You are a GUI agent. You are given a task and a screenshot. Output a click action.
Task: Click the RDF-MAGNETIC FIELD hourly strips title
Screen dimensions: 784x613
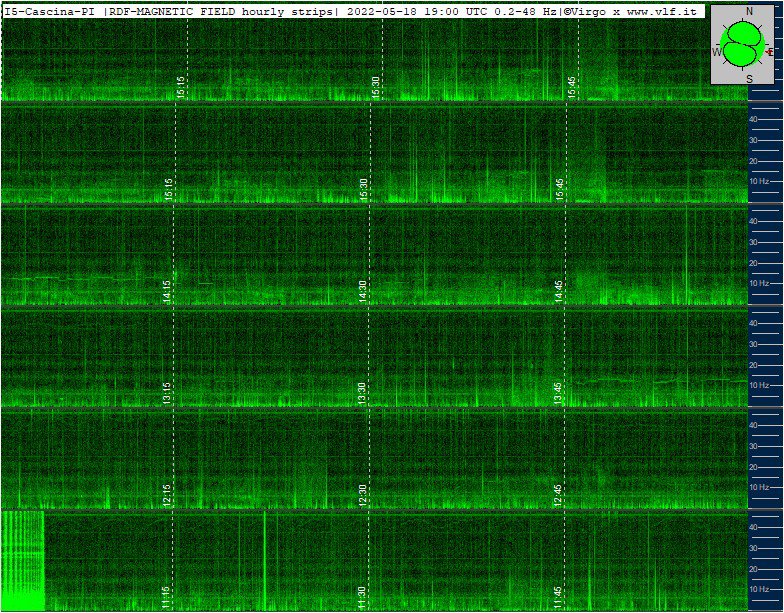(x=221, y=10)
